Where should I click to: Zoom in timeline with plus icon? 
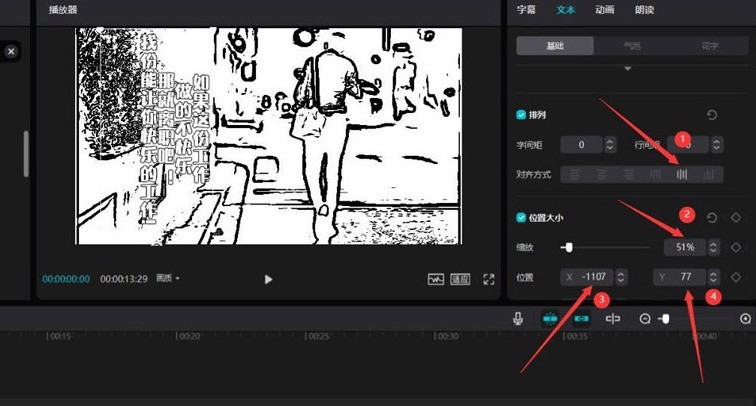pos(745,318)
